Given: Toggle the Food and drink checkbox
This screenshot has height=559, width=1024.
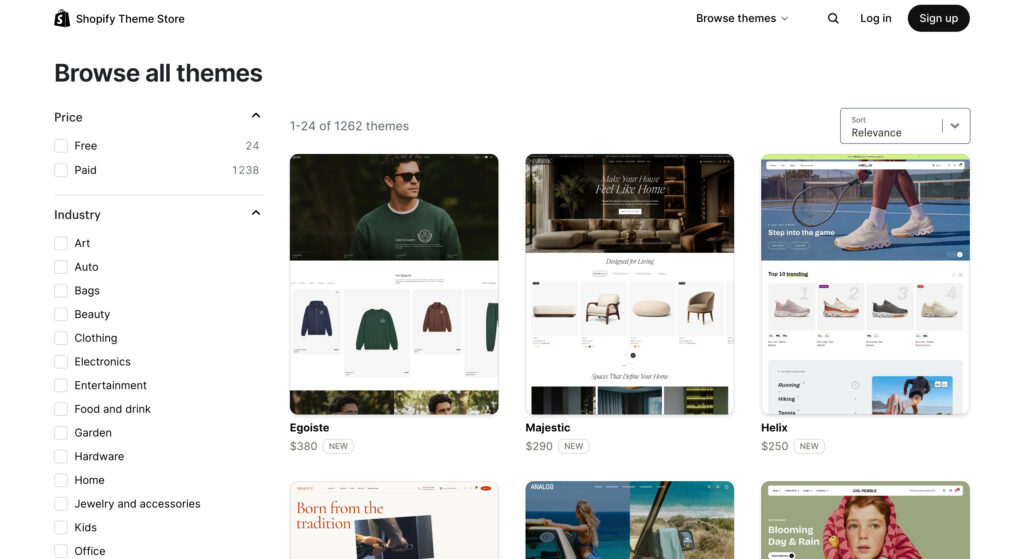Looking at the screenshot, I should tap(61, 409).
